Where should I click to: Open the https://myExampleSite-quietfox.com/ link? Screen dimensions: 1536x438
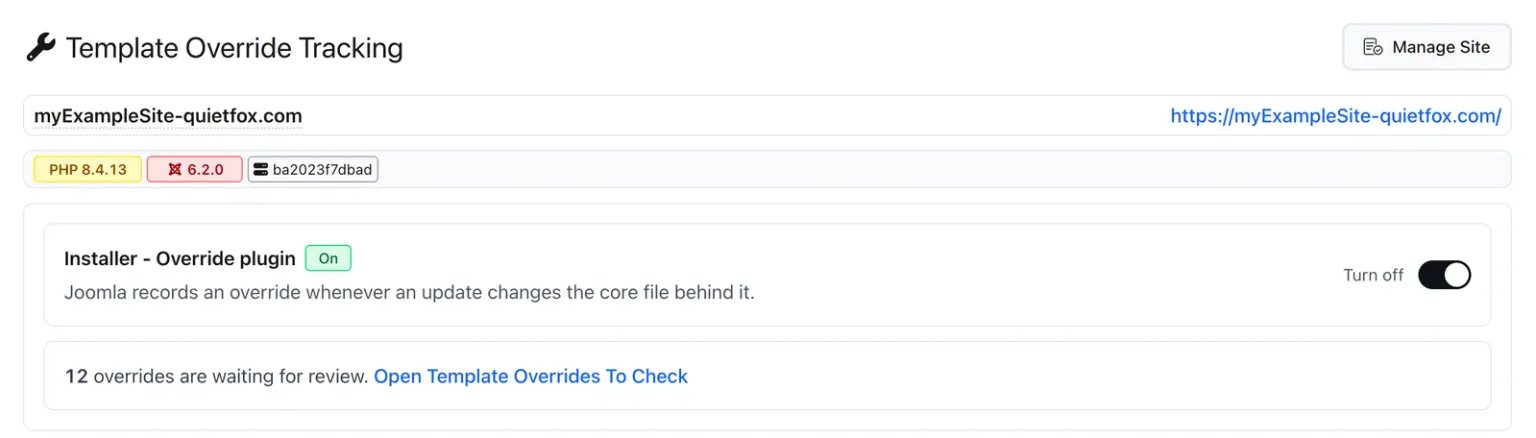tap(1336, 116)
